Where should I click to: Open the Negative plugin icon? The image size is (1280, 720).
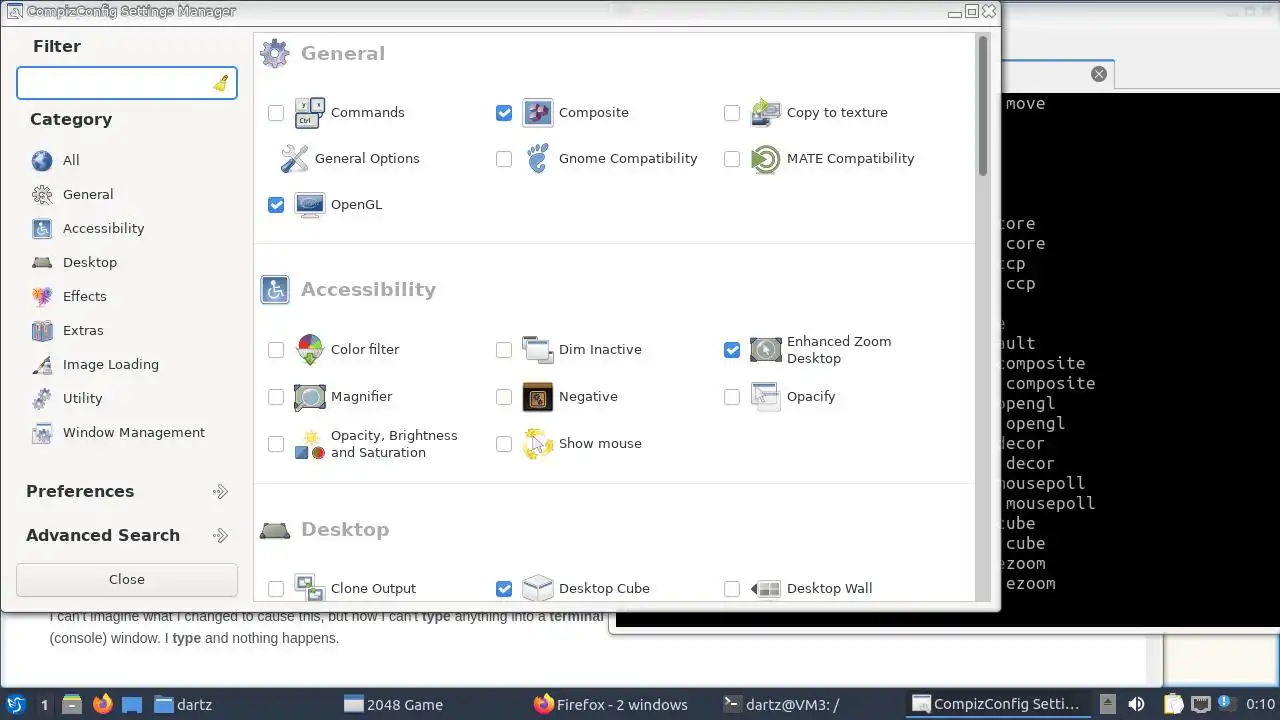[x=538, y=397]
